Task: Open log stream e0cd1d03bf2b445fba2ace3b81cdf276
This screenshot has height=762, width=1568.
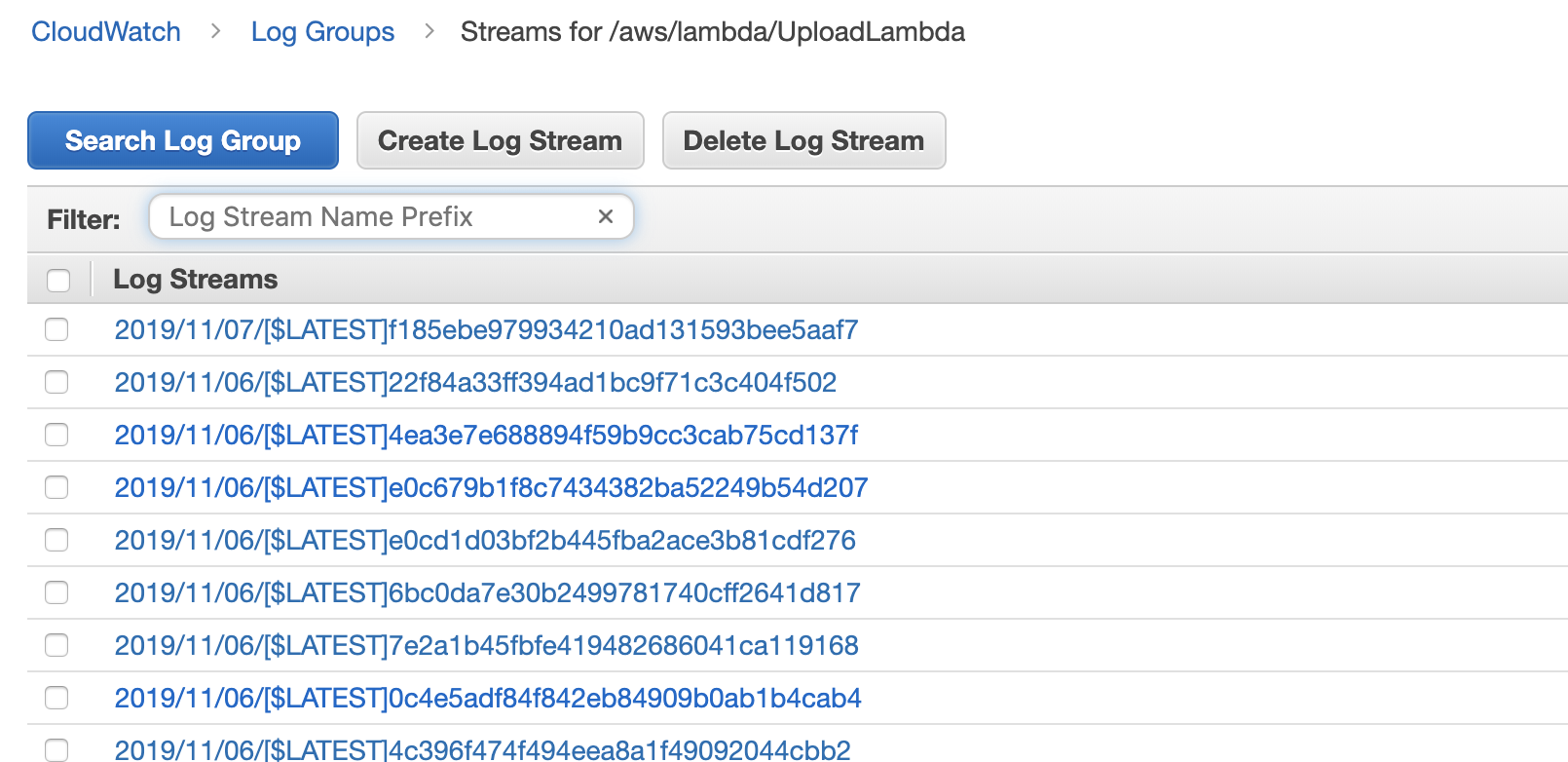Action: [485, 541]
